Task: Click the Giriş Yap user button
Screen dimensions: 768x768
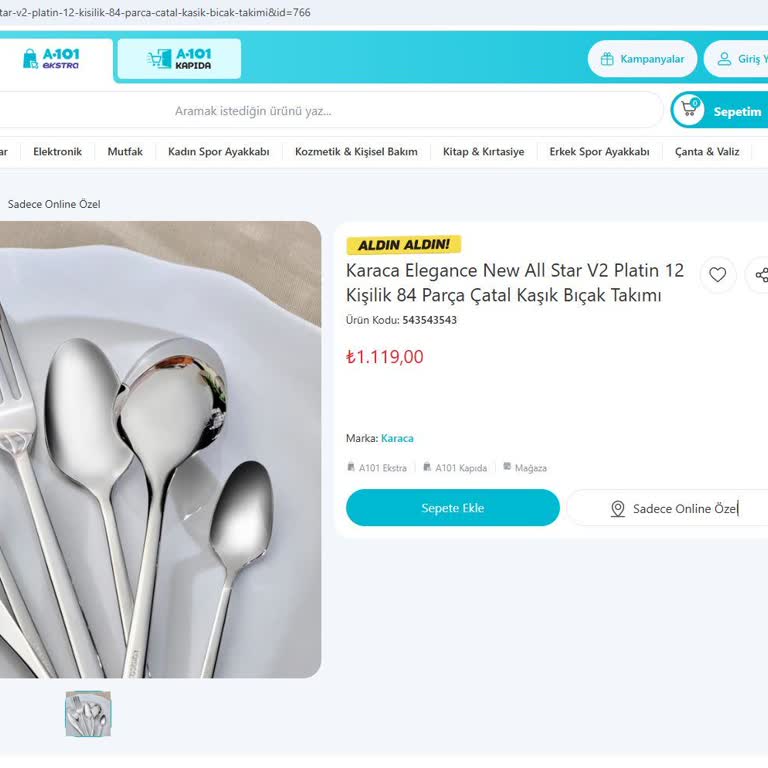Action: pos(740,59)
